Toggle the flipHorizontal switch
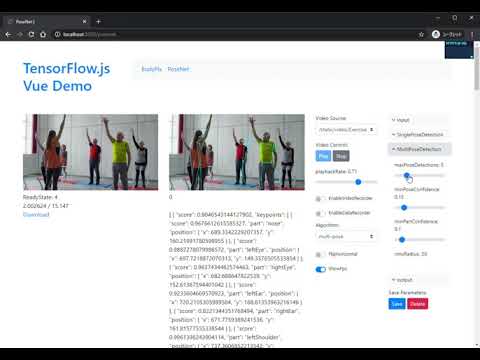The height and width of the screenshot is (360, 480). point(320,254)
